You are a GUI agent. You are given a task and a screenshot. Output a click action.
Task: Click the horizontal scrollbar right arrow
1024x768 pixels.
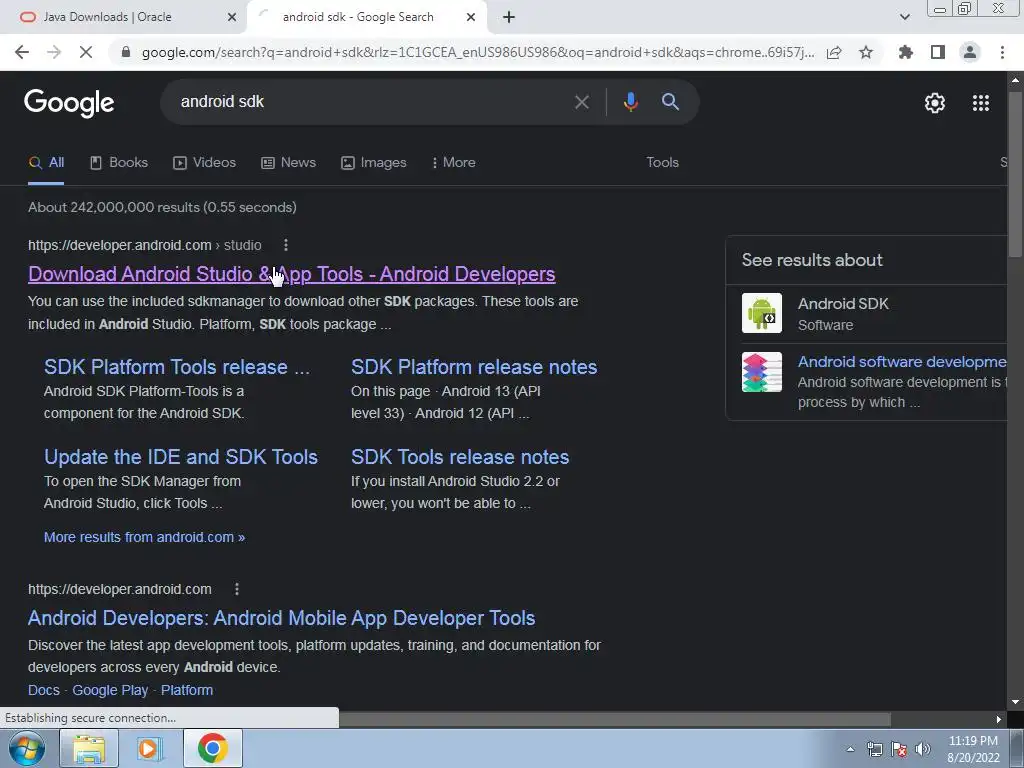pyautogui.click(x=999, y=720)
